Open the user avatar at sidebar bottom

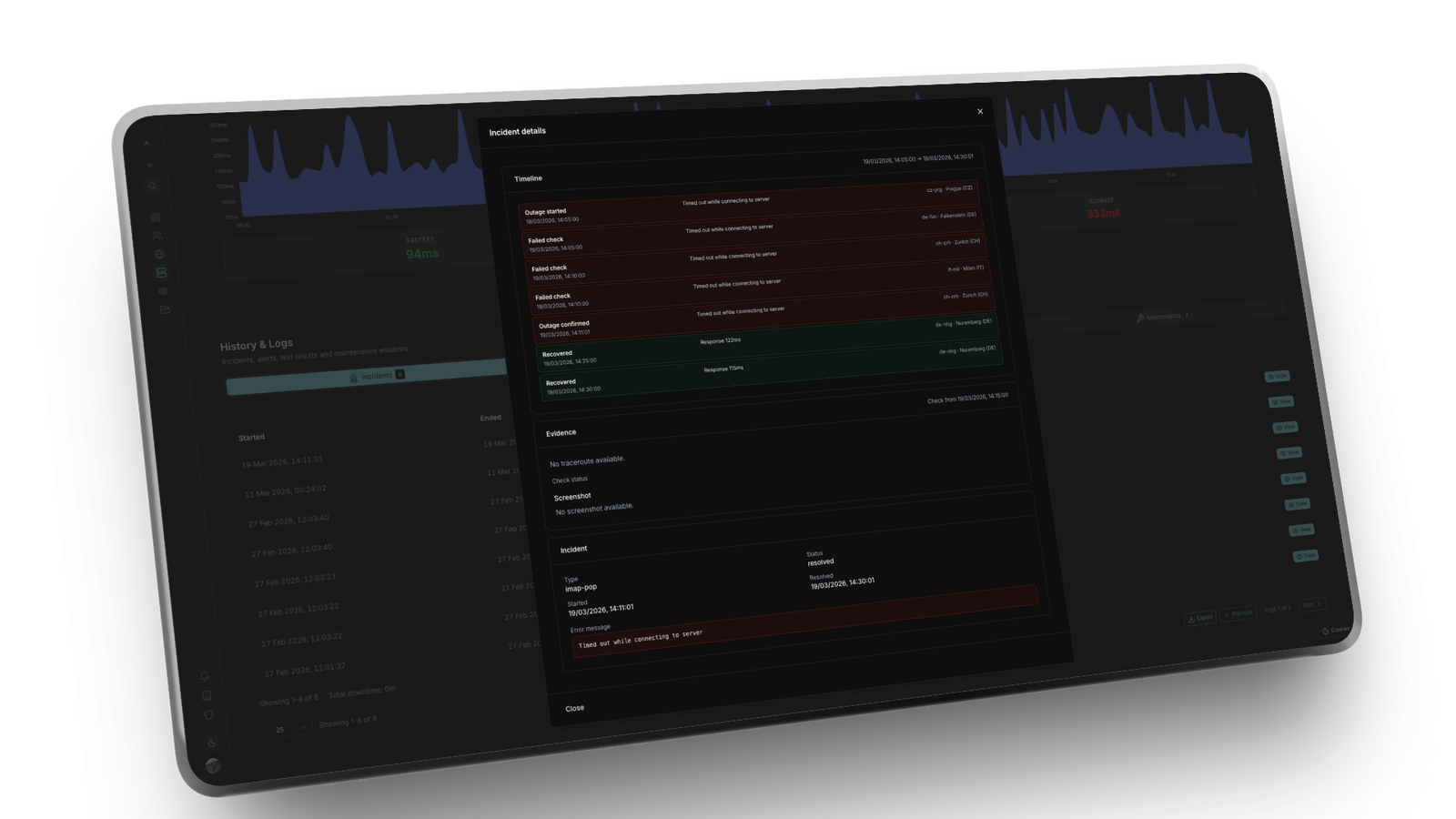click(213, 765)
